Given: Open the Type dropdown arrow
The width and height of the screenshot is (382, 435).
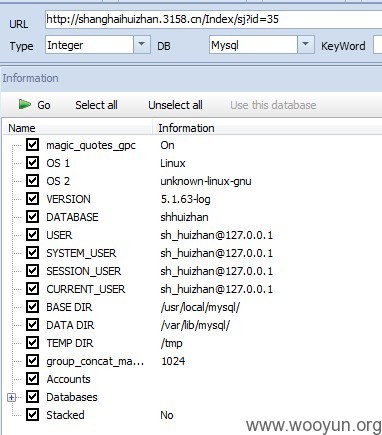Looking at the screenshot, I should (x=142, y=44).
